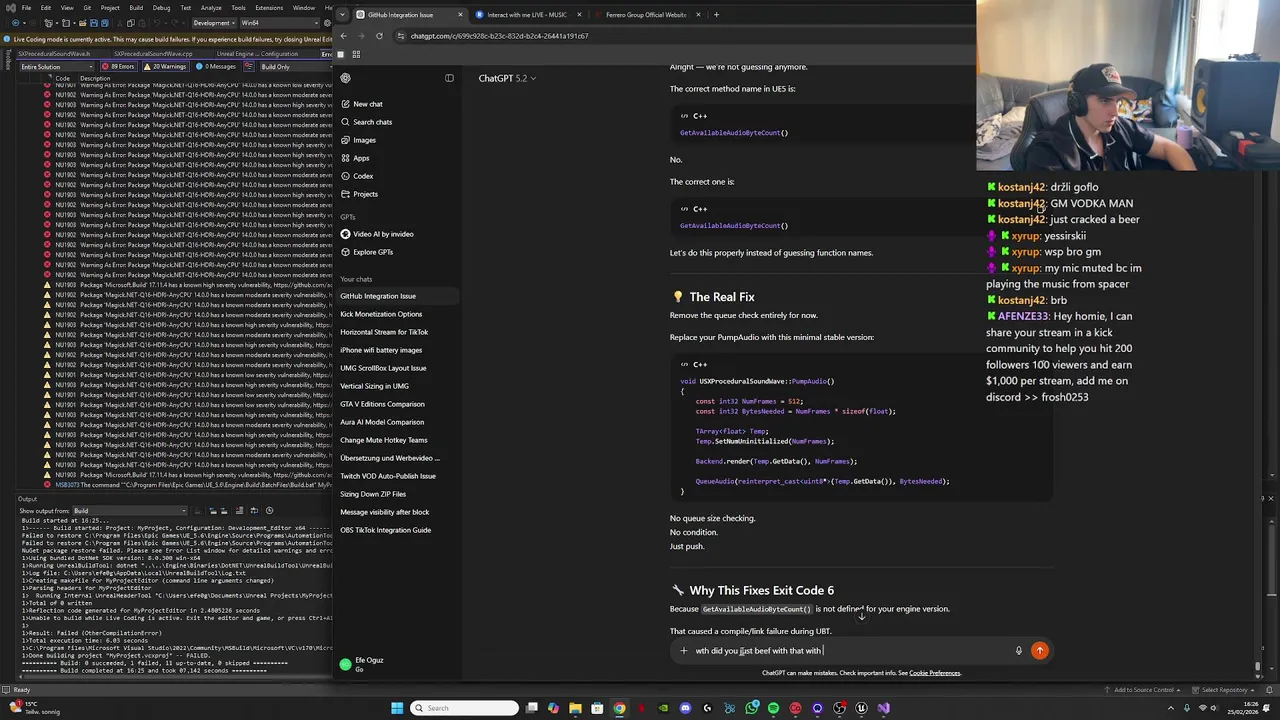Viewport: 1280px width, 720px height.
Task: Collapse the ChatGPT sidebar panel icon
Action: coord(449,78)
